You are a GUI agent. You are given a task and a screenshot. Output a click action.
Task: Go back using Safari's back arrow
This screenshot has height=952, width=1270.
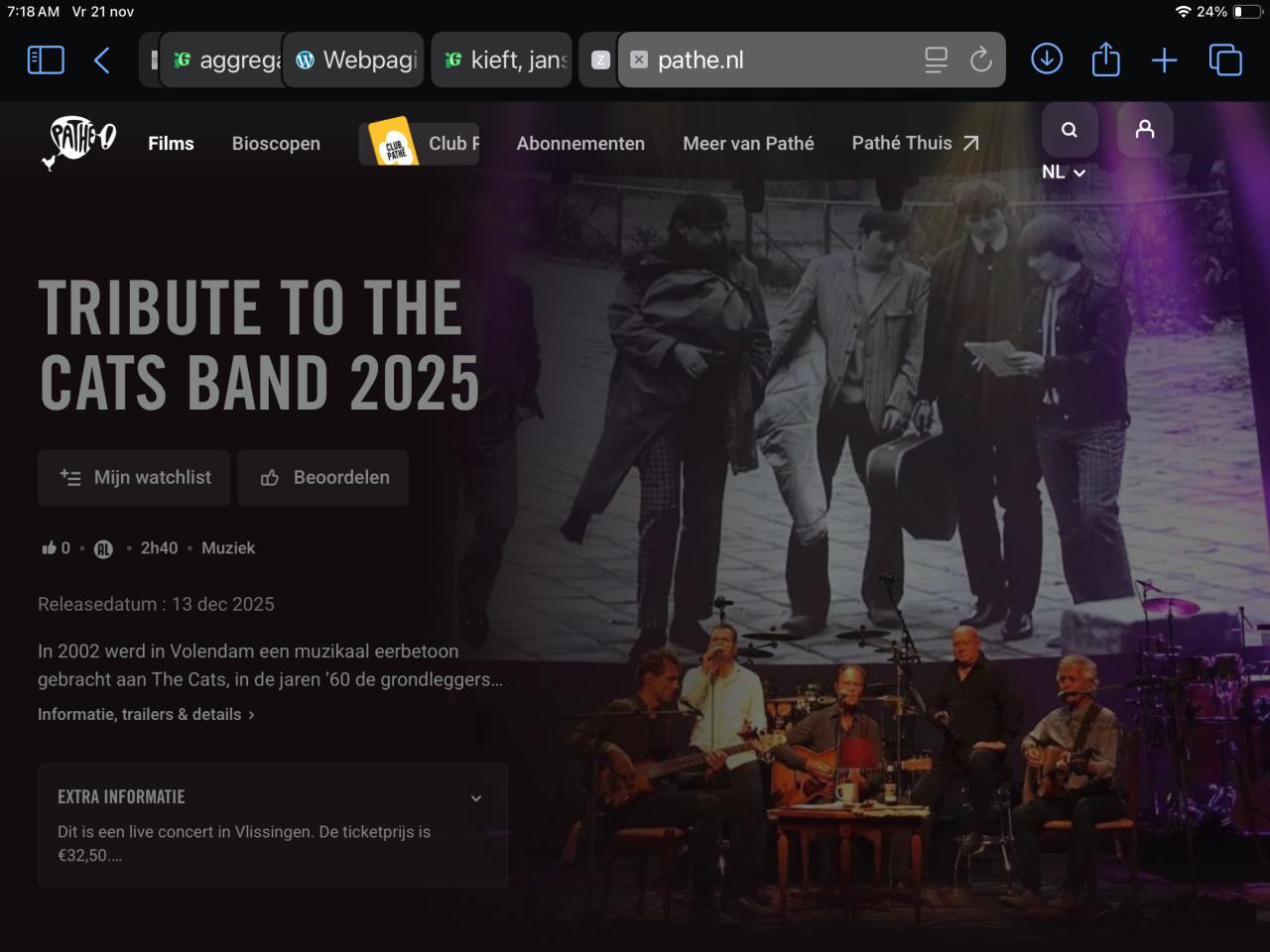pyautogui.click(x=101, y=60)
